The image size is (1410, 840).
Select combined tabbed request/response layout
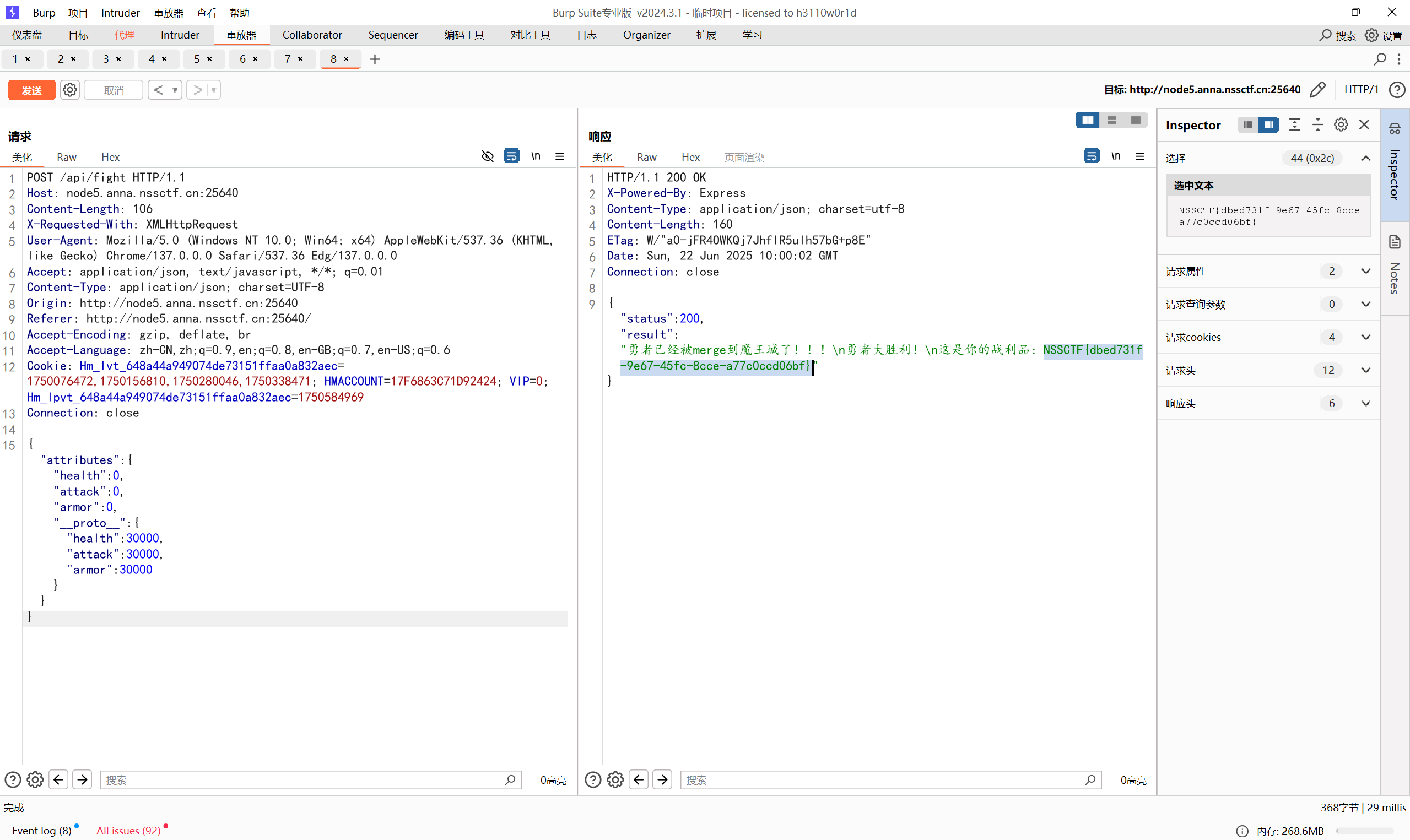coord(1136,120)
